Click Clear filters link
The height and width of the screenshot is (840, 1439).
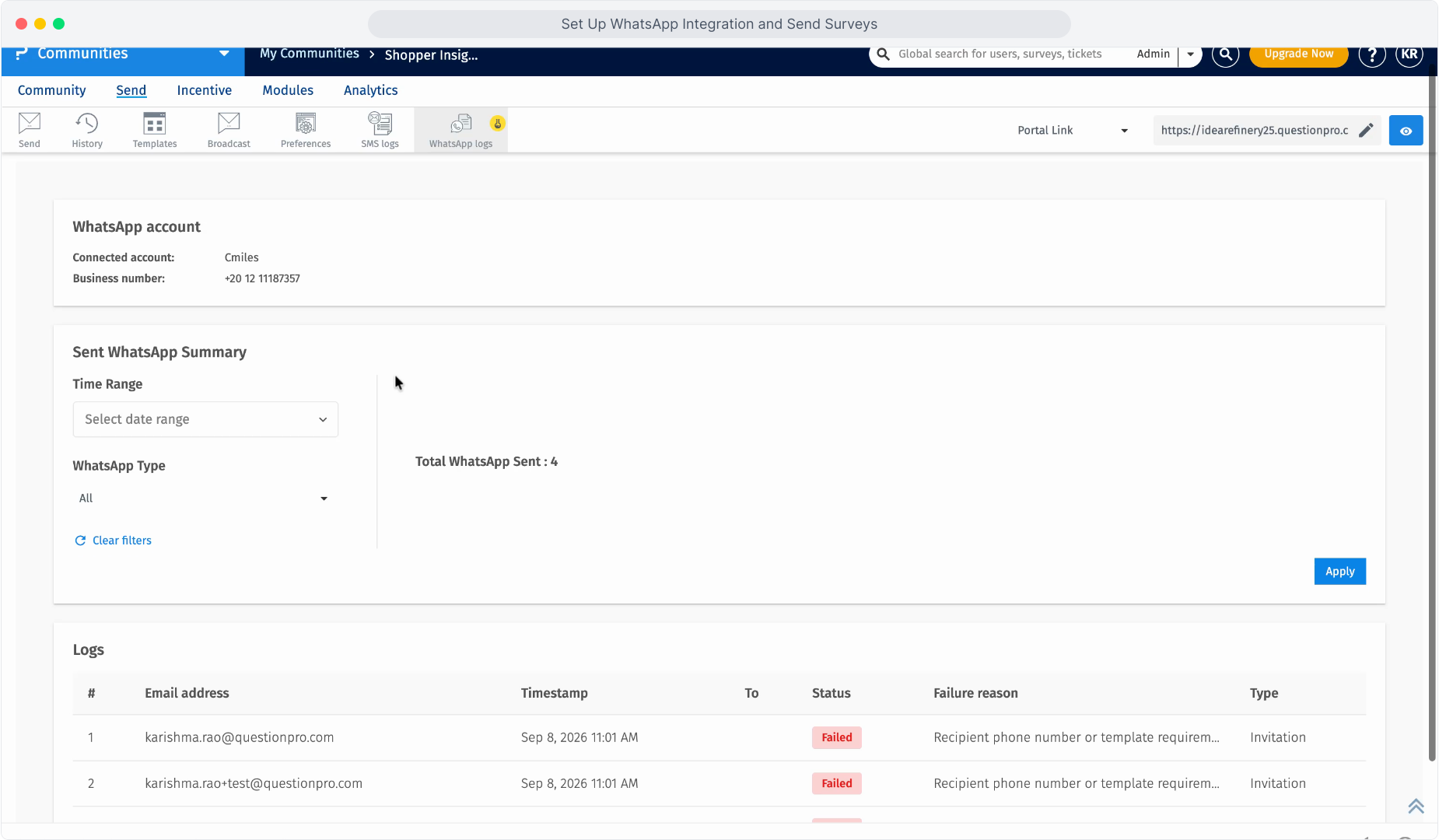122,541
